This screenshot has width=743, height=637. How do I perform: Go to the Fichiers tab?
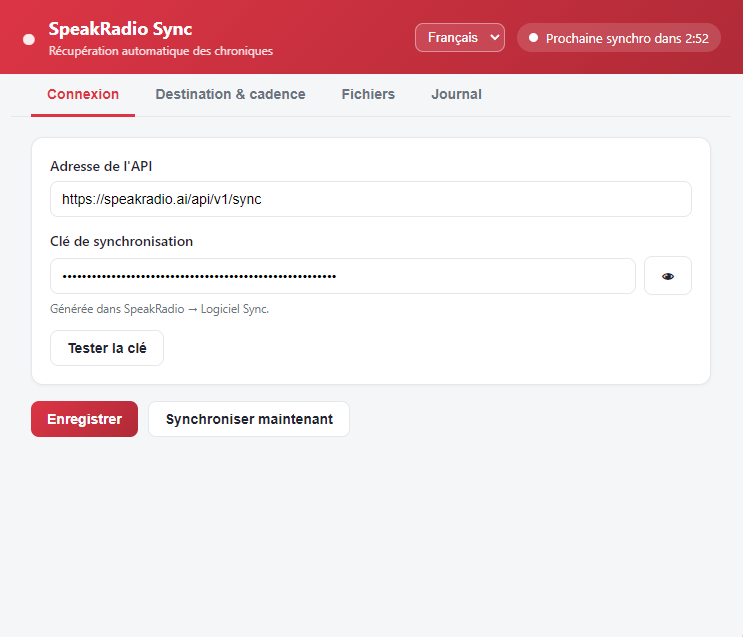(x=368, y=94)
